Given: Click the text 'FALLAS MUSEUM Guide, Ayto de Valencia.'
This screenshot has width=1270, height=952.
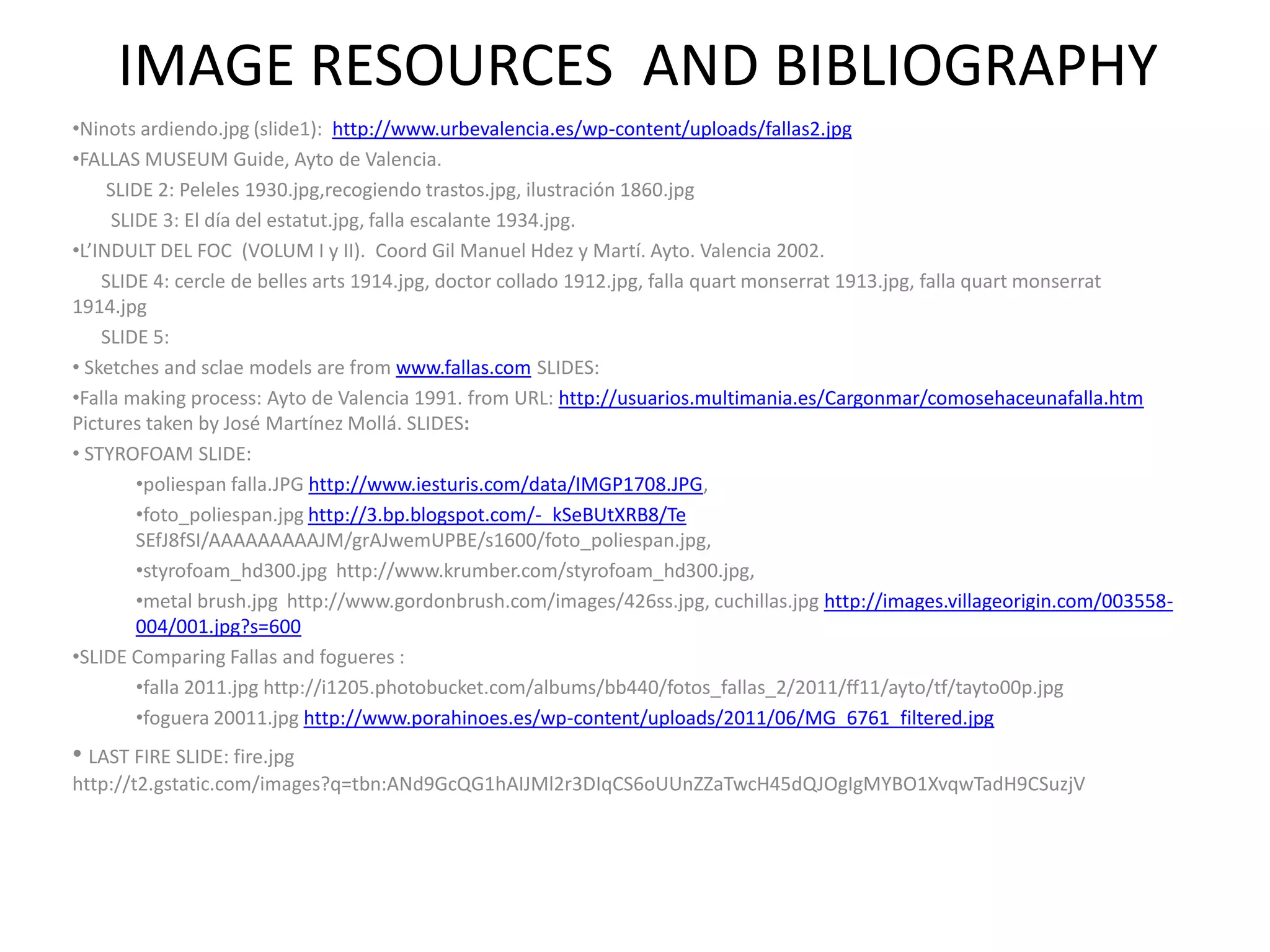Looking at the screenshot, I should pyautogui.click(x=260, y=159).
